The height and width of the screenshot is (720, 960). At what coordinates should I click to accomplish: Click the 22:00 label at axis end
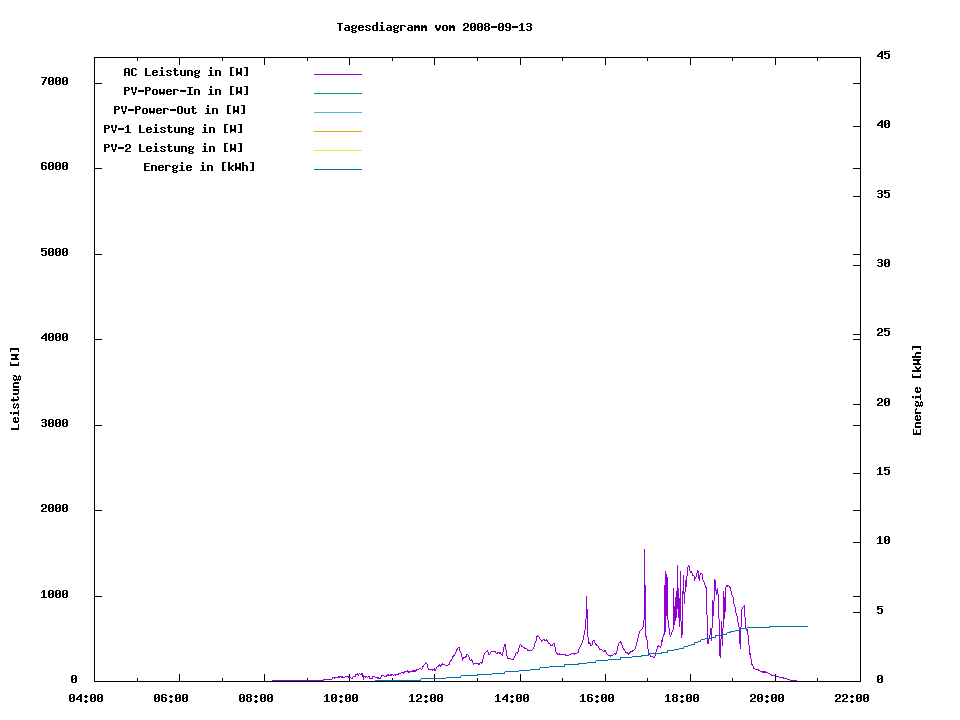(x=852, y=698)
